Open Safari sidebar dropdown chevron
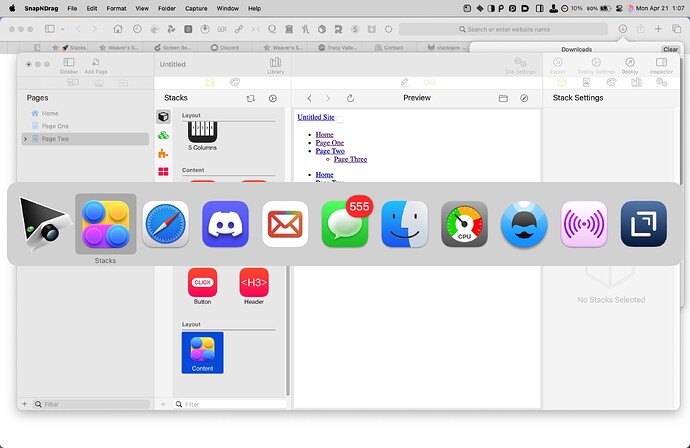 (x=62, y=29)
